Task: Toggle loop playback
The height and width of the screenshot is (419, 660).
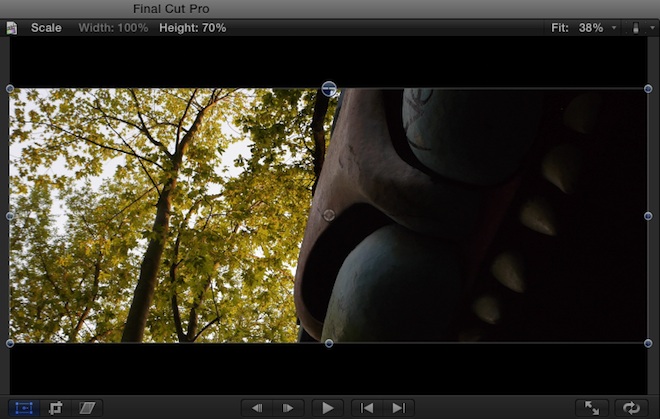Action: click(x=631, y=408)
